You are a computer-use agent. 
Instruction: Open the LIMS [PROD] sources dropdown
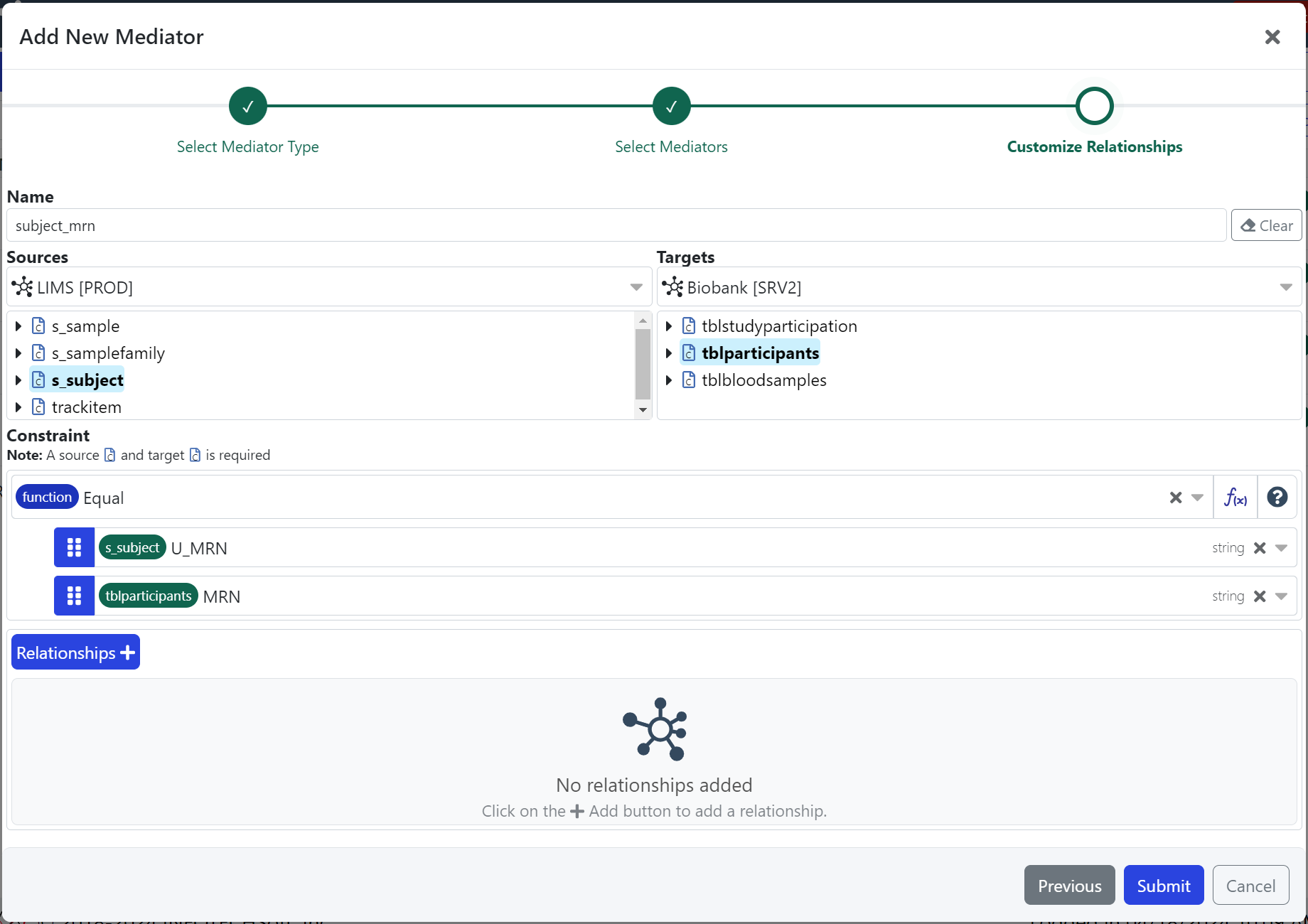pos(636,287)
